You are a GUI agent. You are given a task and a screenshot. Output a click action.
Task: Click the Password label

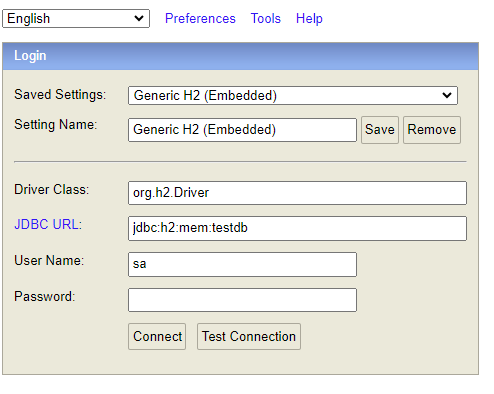coord(45,296)
